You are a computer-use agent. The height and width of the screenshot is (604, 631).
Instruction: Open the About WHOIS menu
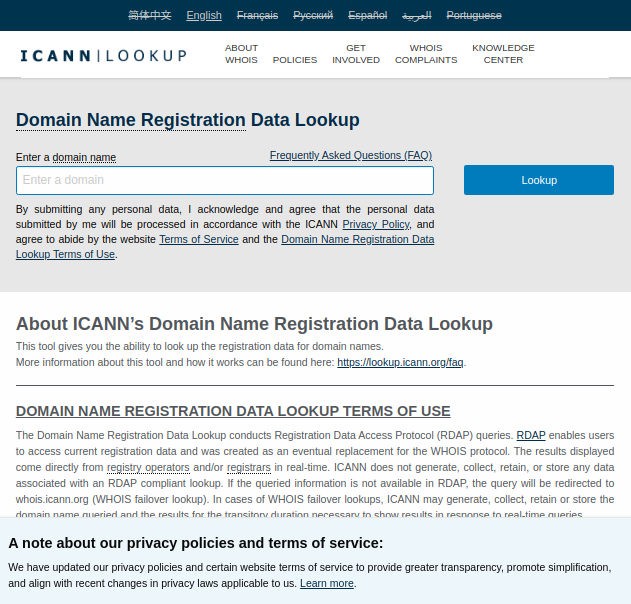[x=241, y=54]
